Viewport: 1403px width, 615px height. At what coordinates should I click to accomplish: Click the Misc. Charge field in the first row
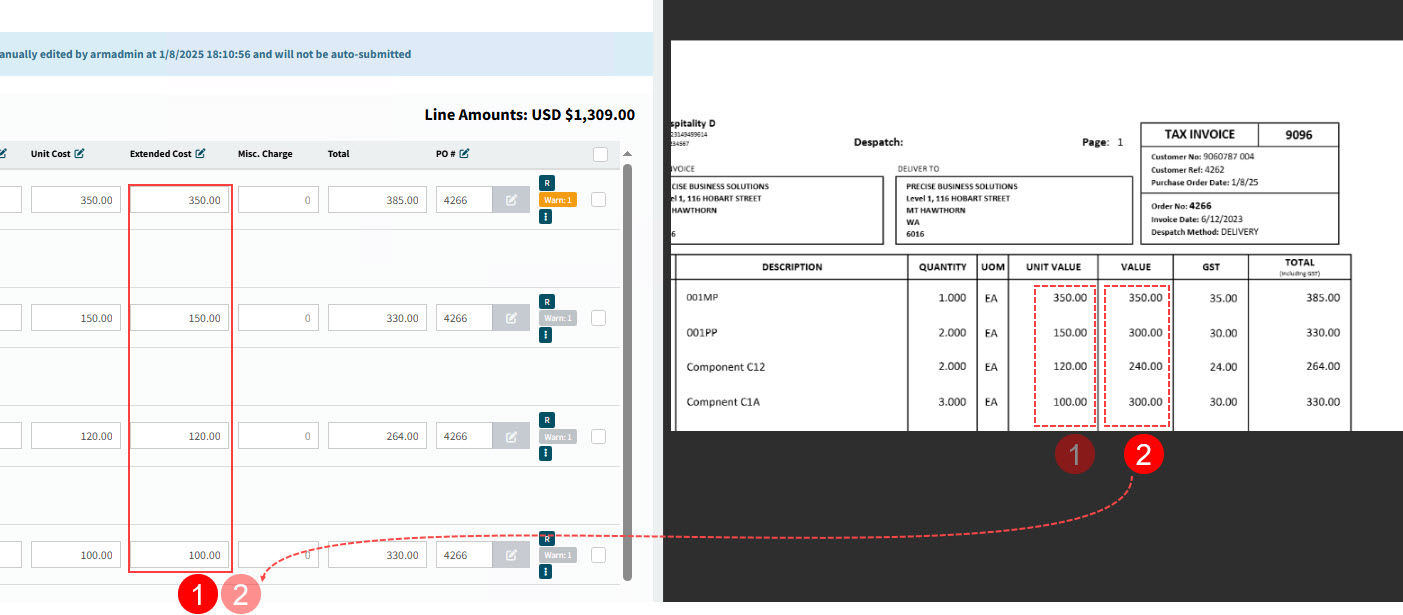[278, 200]
